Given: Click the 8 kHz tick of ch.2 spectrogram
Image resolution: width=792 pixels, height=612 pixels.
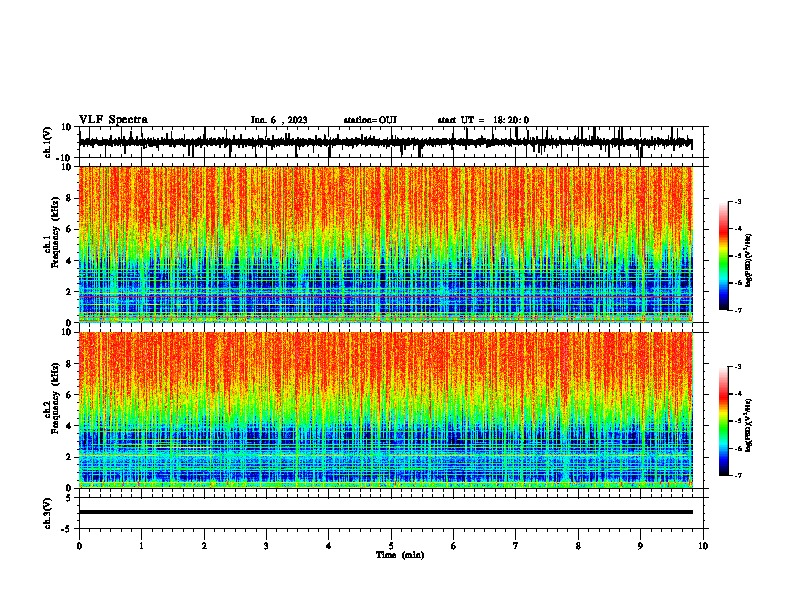Looking at the screenshot, I should [69, 364].
